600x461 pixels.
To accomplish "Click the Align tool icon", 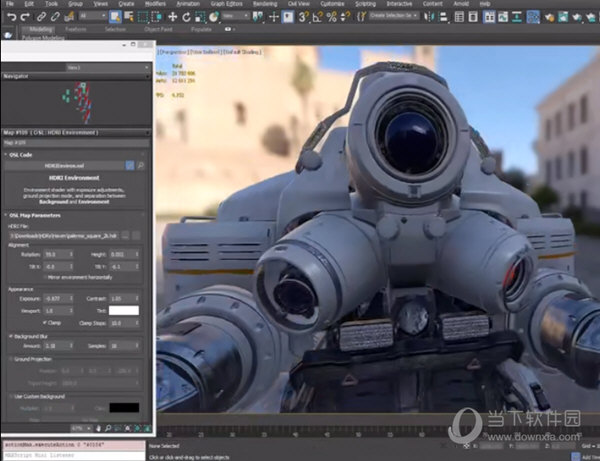I will [x=443, y=17].
